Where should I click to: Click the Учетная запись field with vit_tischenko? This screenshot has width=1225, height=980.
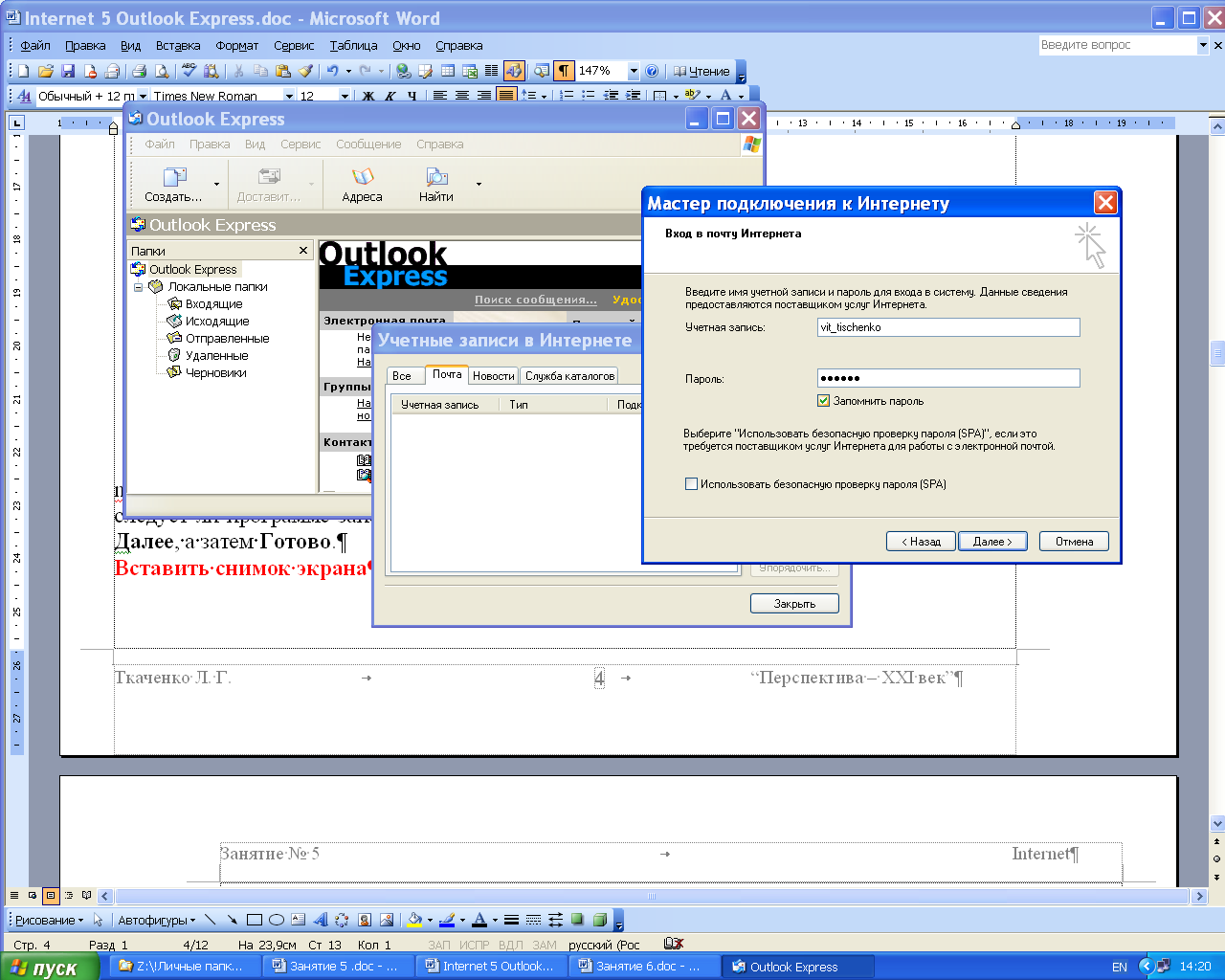948,327
